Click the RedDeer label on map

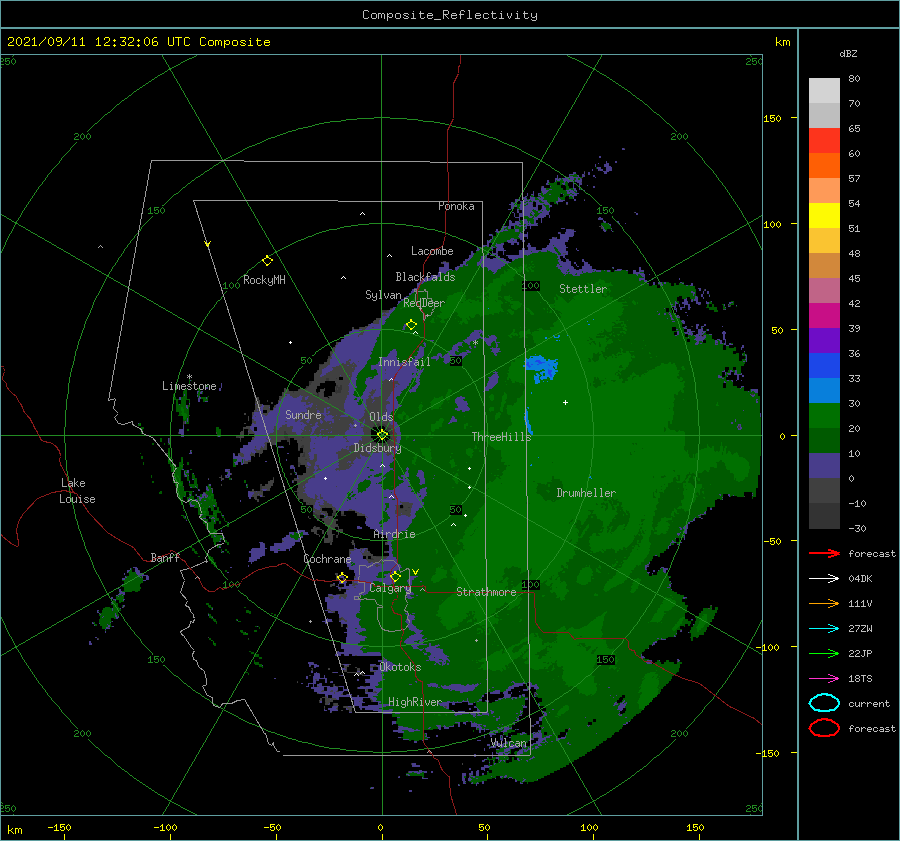click(x=424, y=303)
